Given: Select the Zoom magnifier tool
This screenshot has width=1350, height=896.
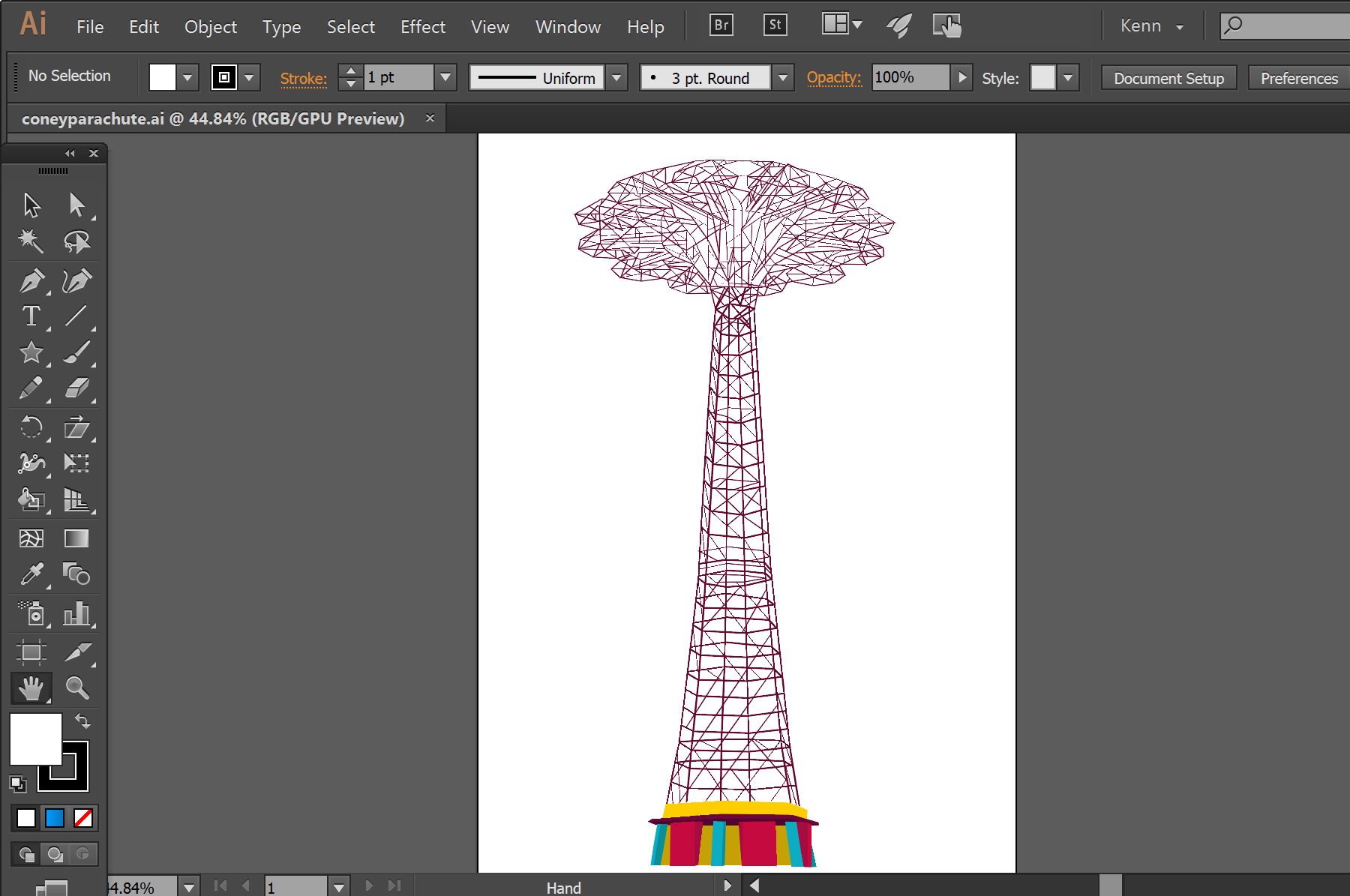Looking at the screenshot, I should coord(76,688).
